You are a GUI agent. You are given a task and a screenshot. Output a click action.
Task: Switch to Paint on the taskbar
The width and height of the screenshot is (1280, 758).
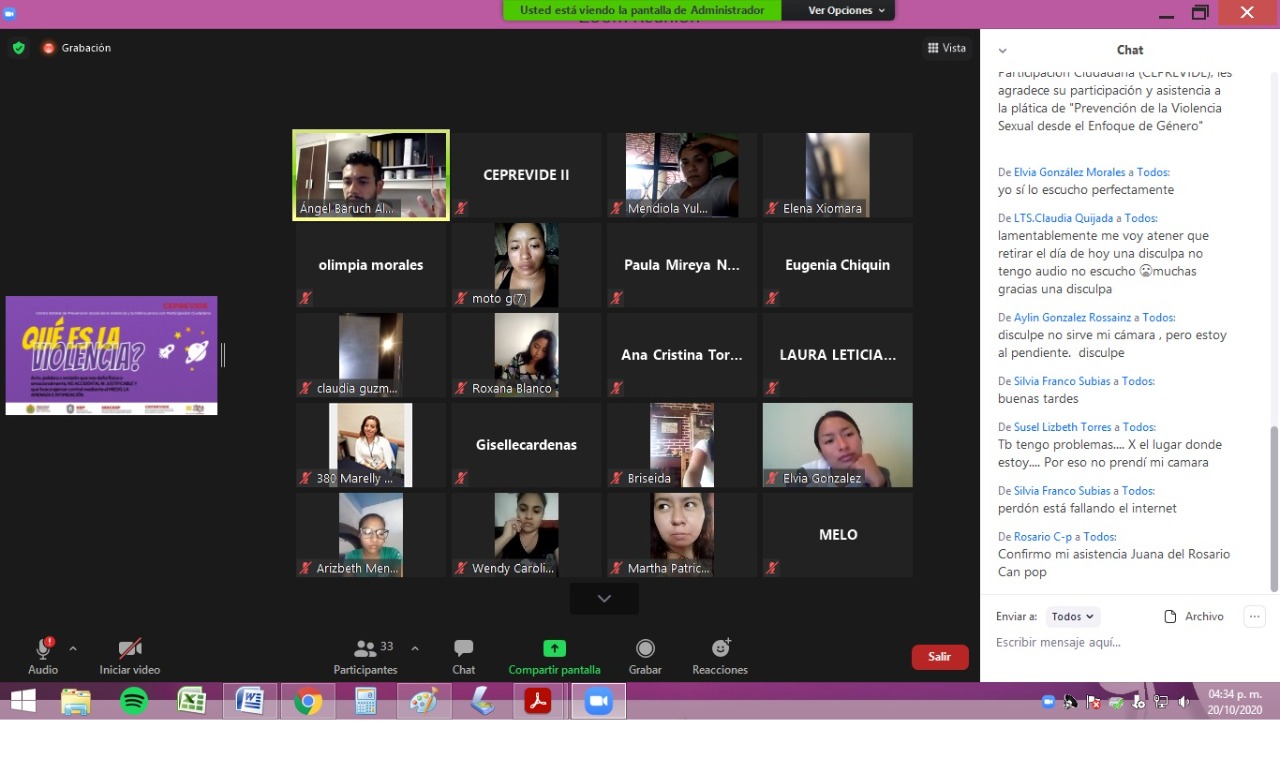424,701
